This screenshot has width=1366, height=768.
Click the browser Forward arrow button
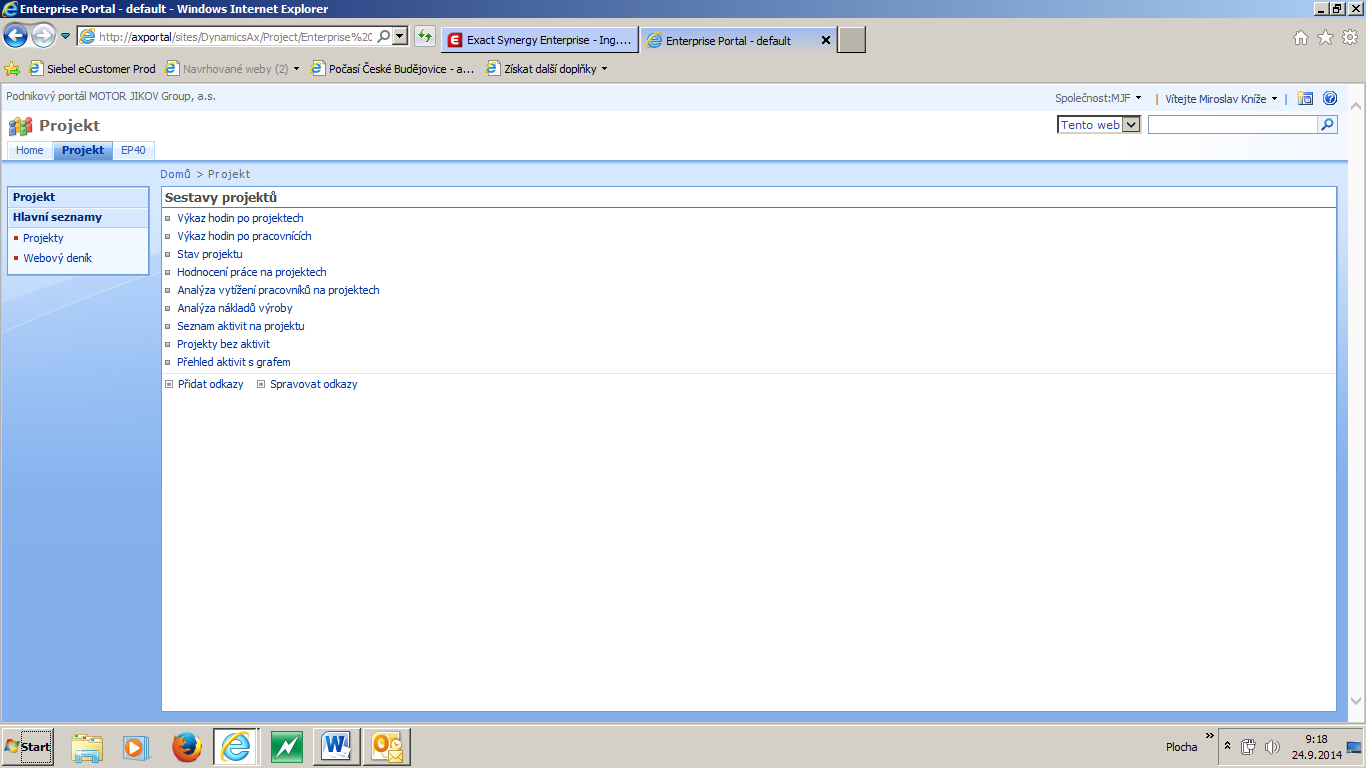44,37
